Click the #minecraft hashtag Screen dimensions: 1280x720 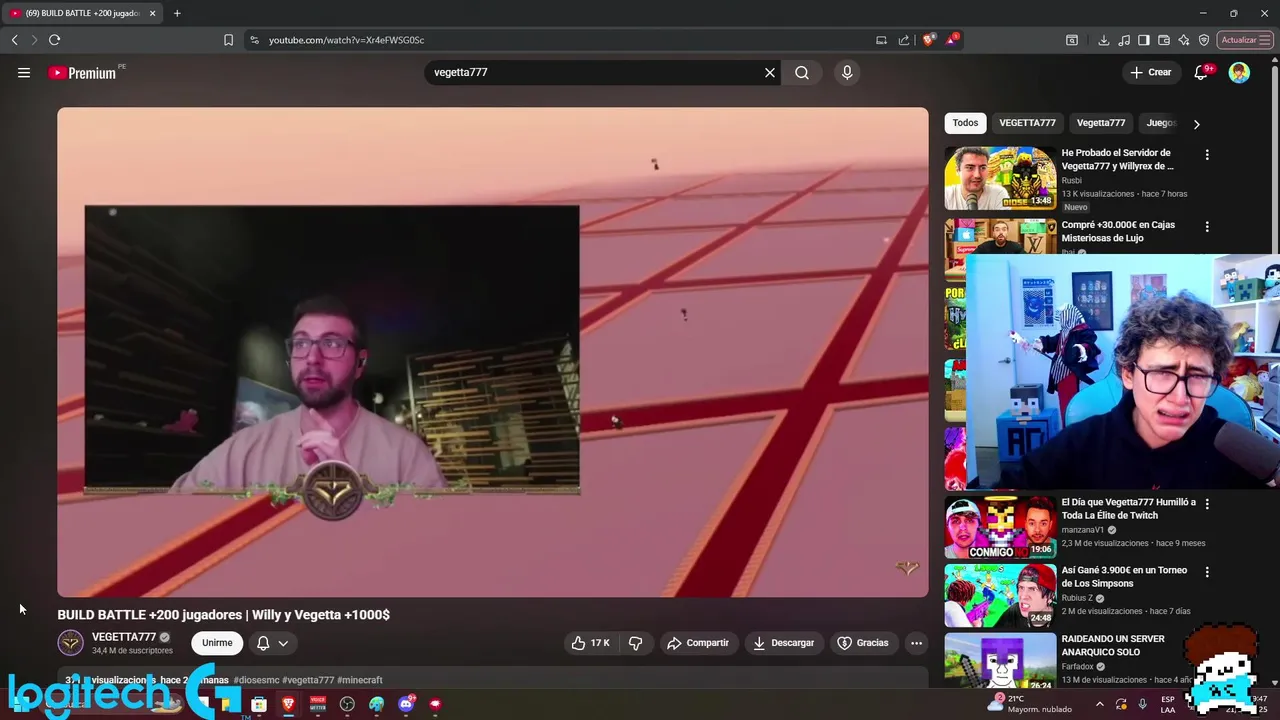coord(360,680)
